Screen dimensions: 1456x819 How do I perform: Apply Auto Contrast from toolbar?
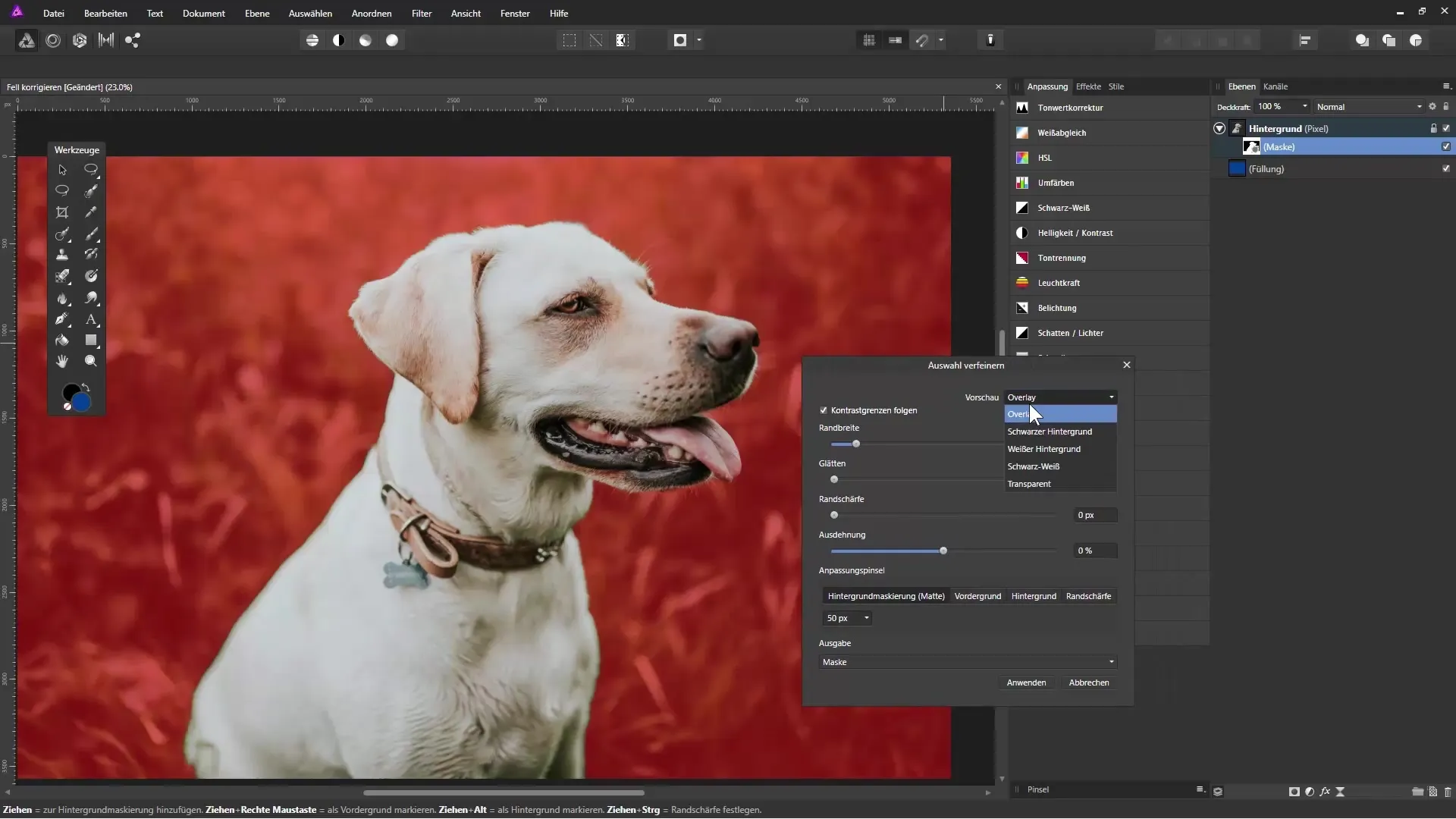tap(339, 40)
